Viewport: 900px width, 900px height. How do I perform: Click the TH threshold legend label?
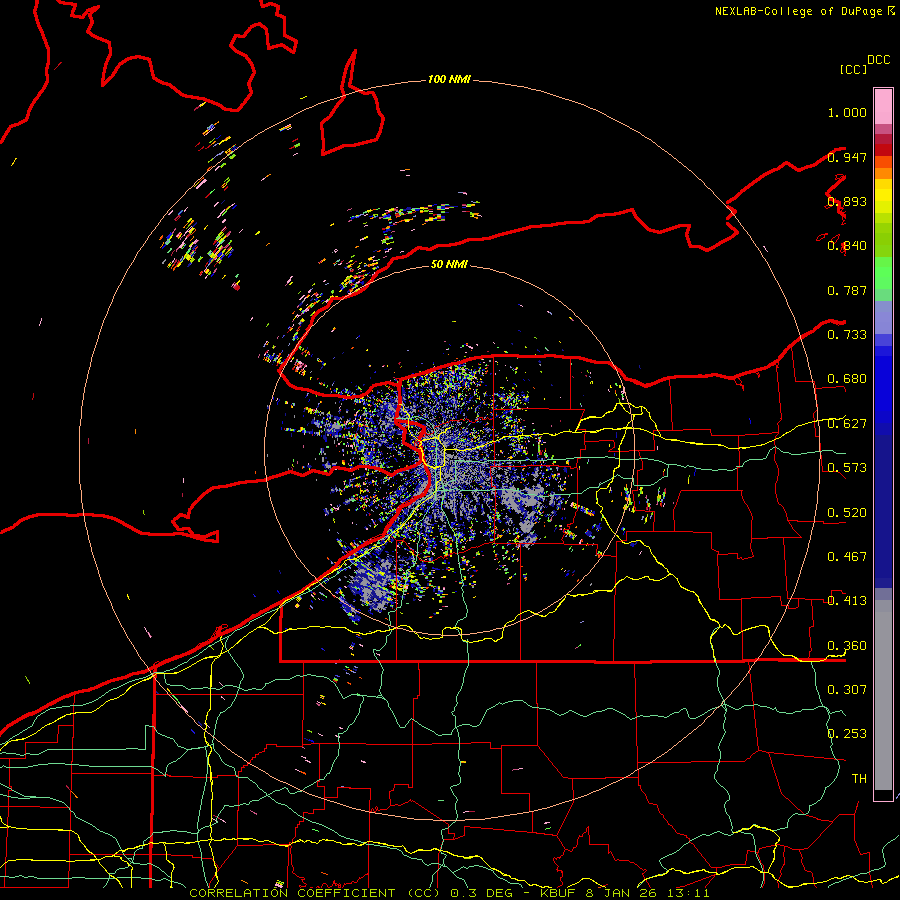[859, 779]
